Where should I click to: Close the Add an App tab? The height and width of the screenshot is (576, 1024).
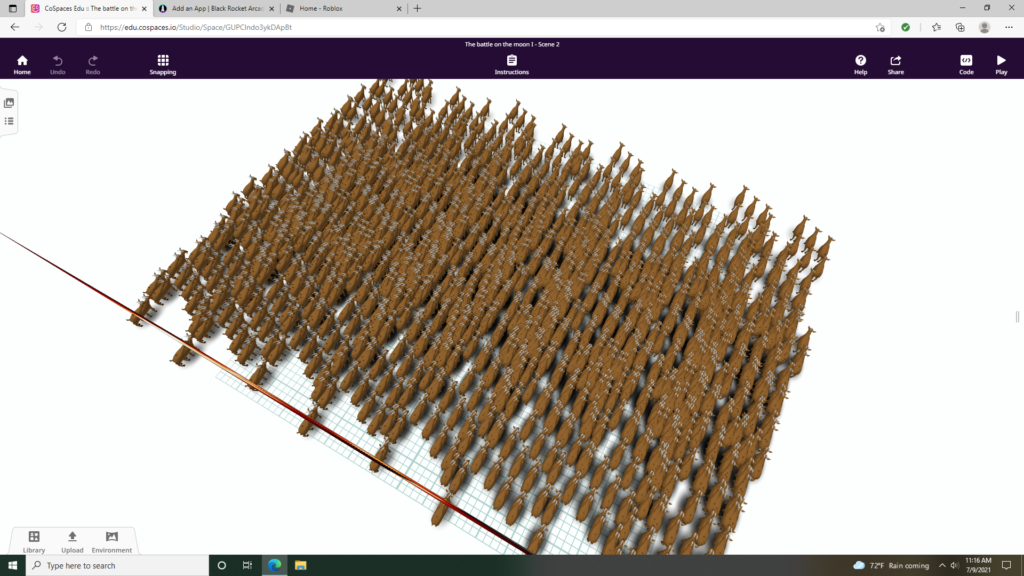click(272, 8)
